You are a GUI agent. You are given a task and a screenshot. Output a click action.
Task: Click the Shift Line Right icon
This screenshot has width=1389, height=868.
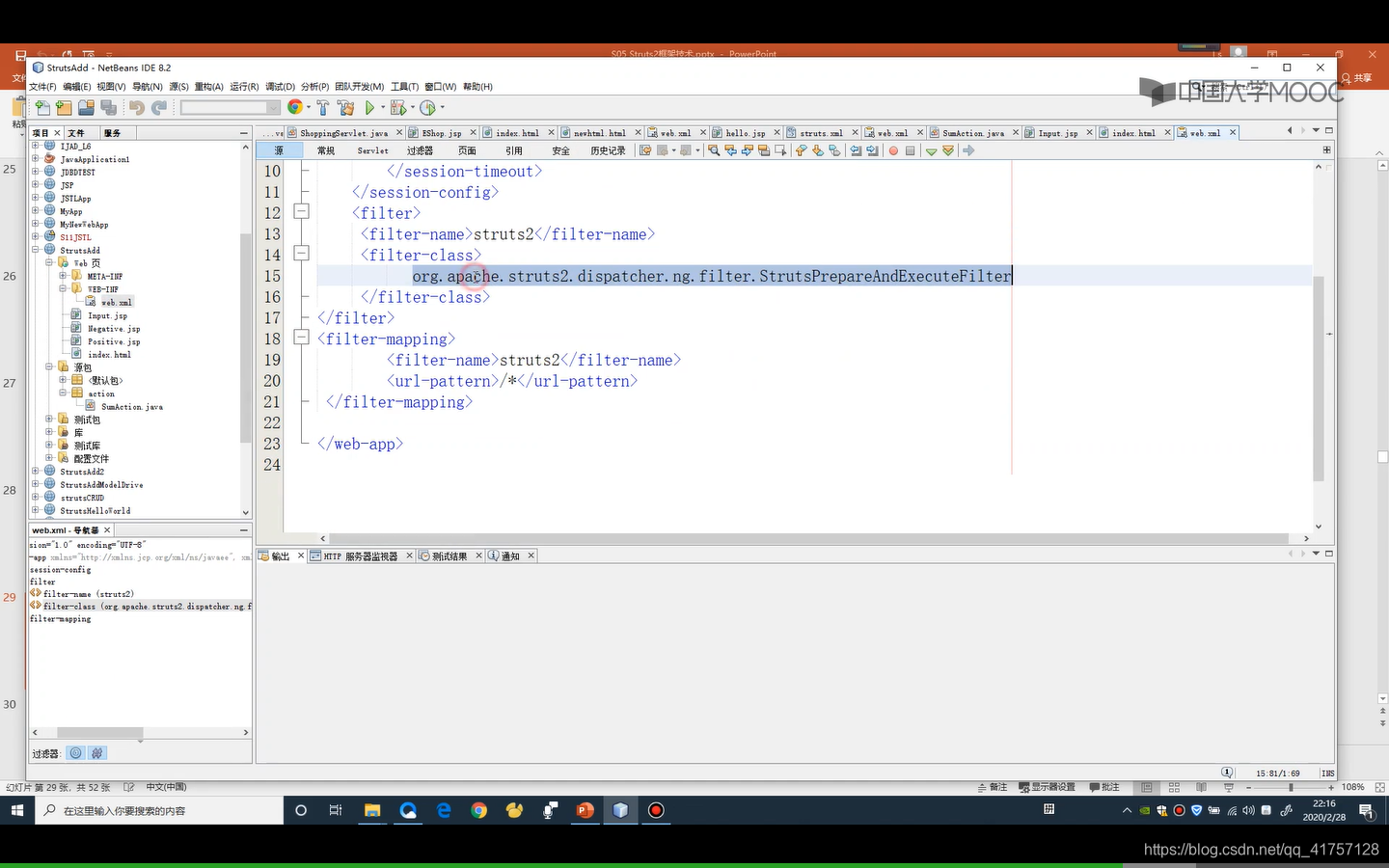872,150
